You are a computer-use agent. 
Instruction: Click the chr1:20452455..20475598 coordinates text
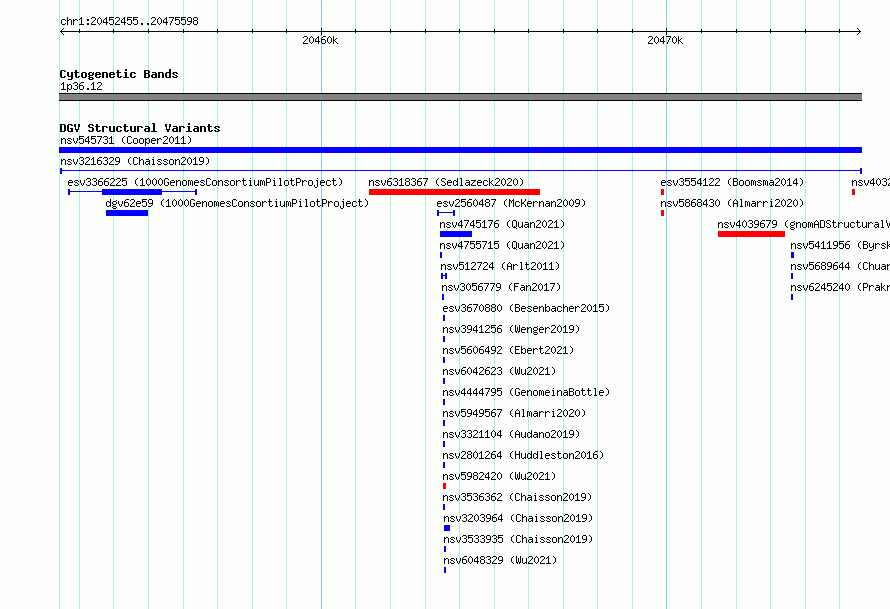129,21
